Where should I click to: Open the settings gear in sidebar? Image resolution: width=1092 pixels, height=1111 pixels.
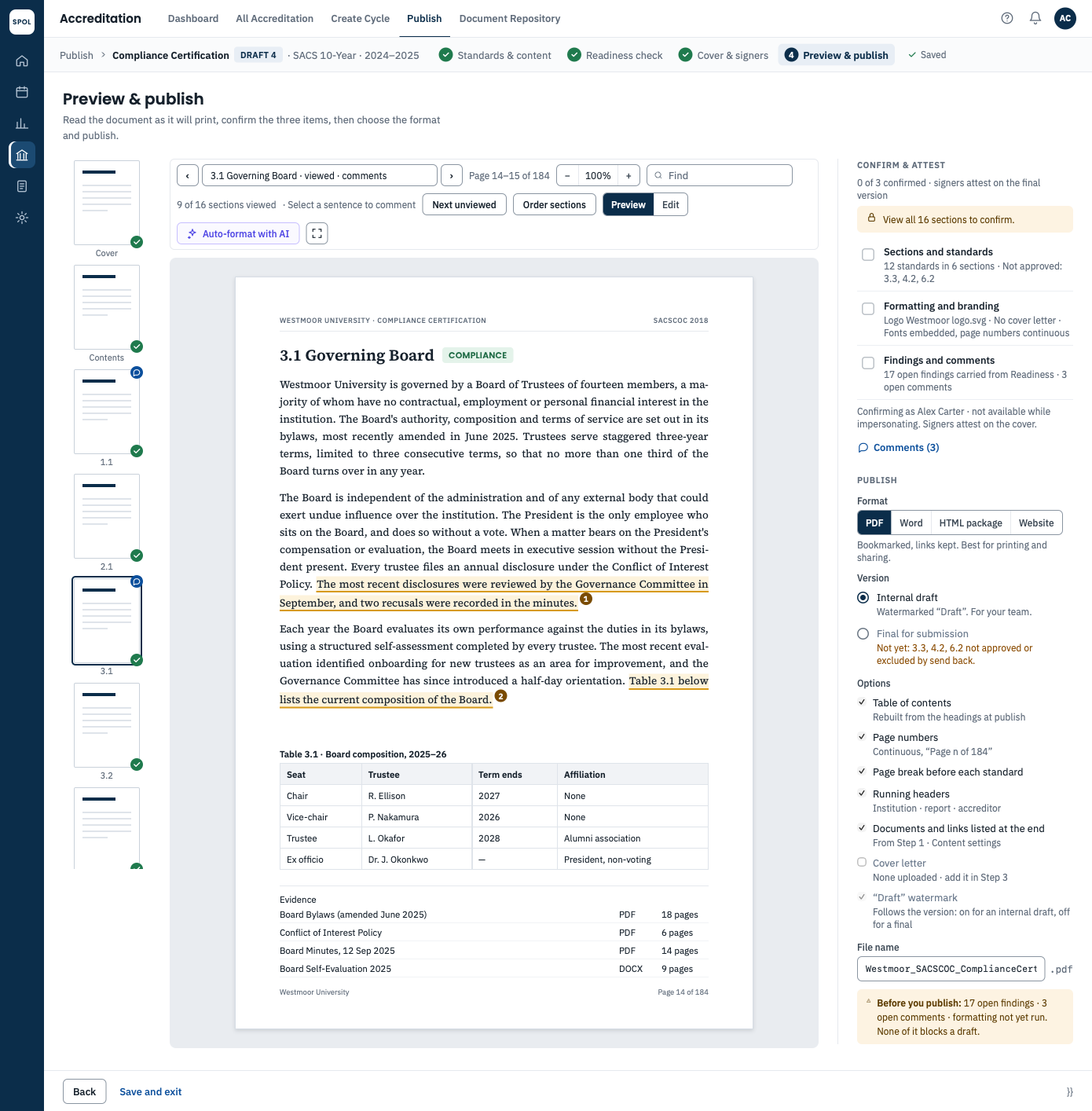click(x=22, y=218)
